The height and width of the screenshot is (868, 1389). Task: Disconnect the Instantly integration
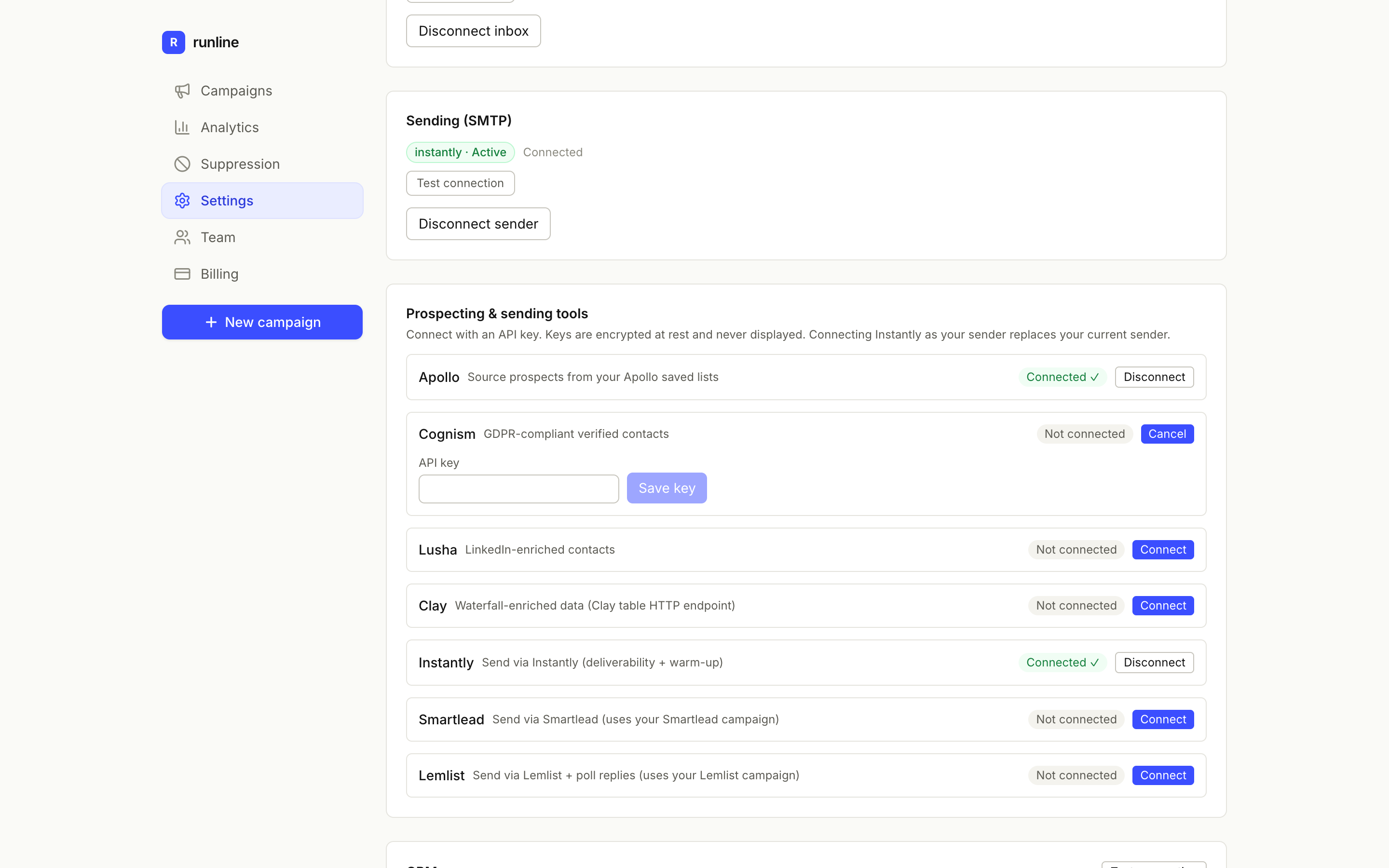click(1154, 663)
